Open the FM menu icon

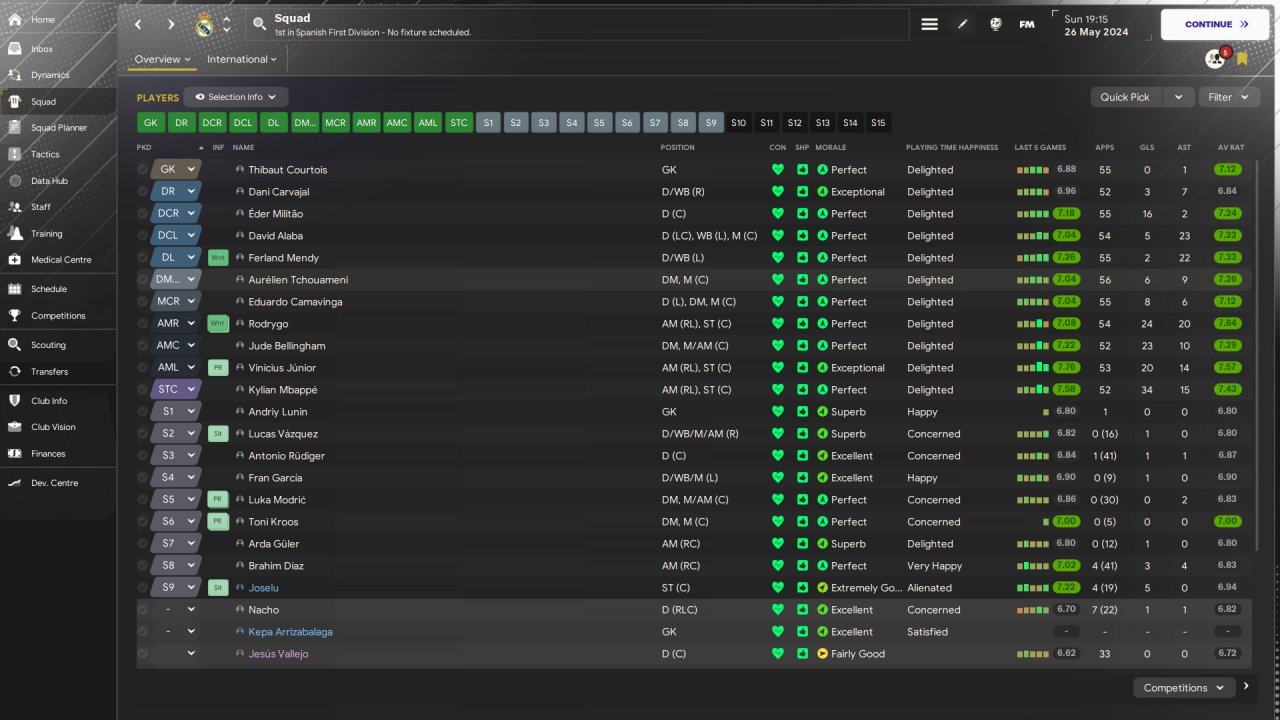point(1027,24)
